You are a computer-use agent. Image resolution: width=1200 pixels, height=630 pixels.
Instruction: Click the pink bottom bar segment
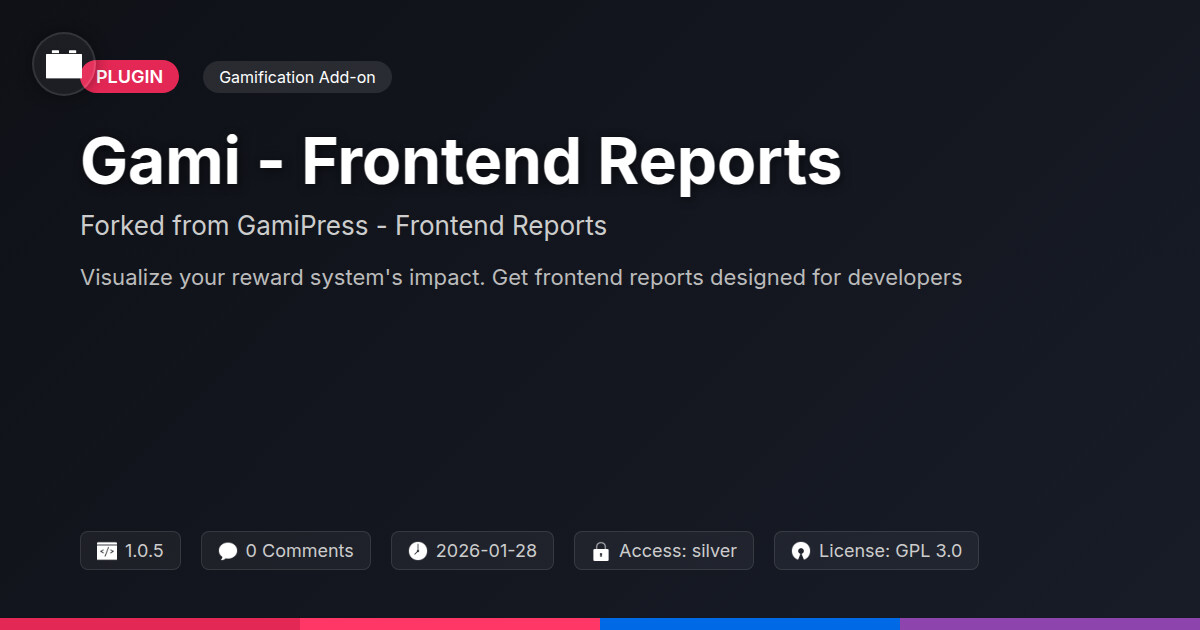(x=450, y=623)
